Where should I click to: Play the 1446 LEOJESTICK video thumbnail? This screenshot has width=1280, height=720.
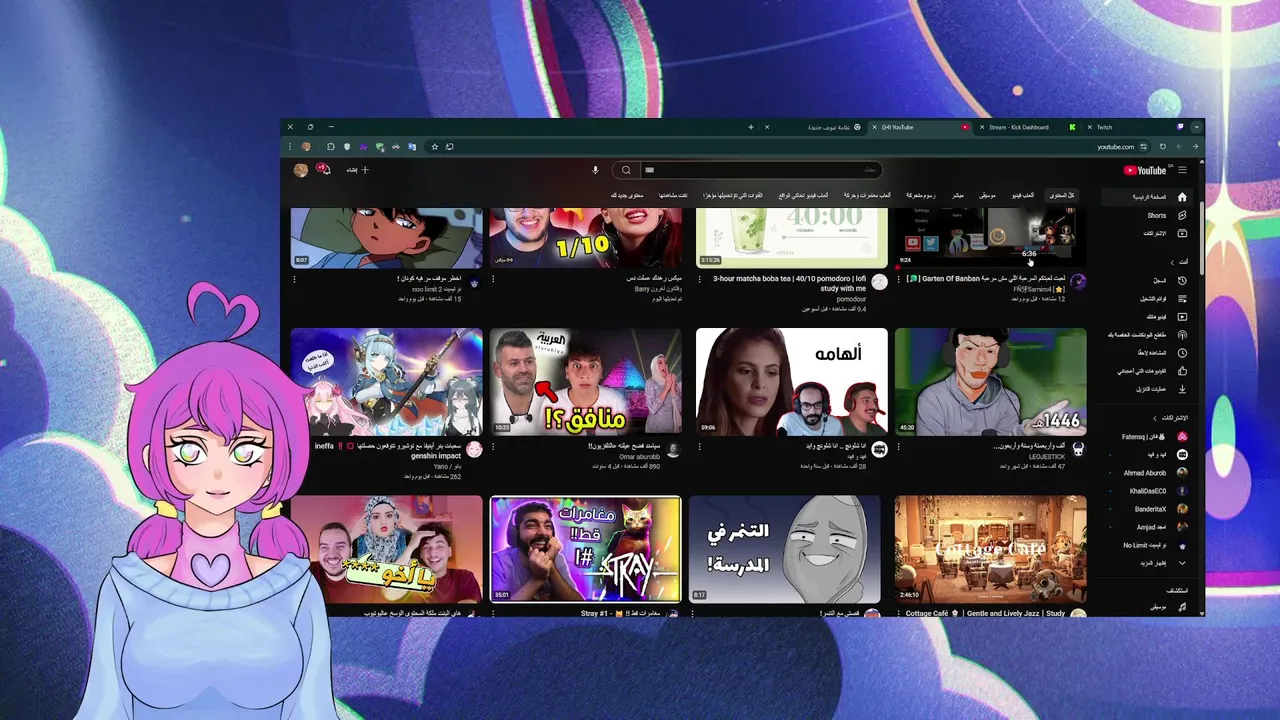[990, 381]
